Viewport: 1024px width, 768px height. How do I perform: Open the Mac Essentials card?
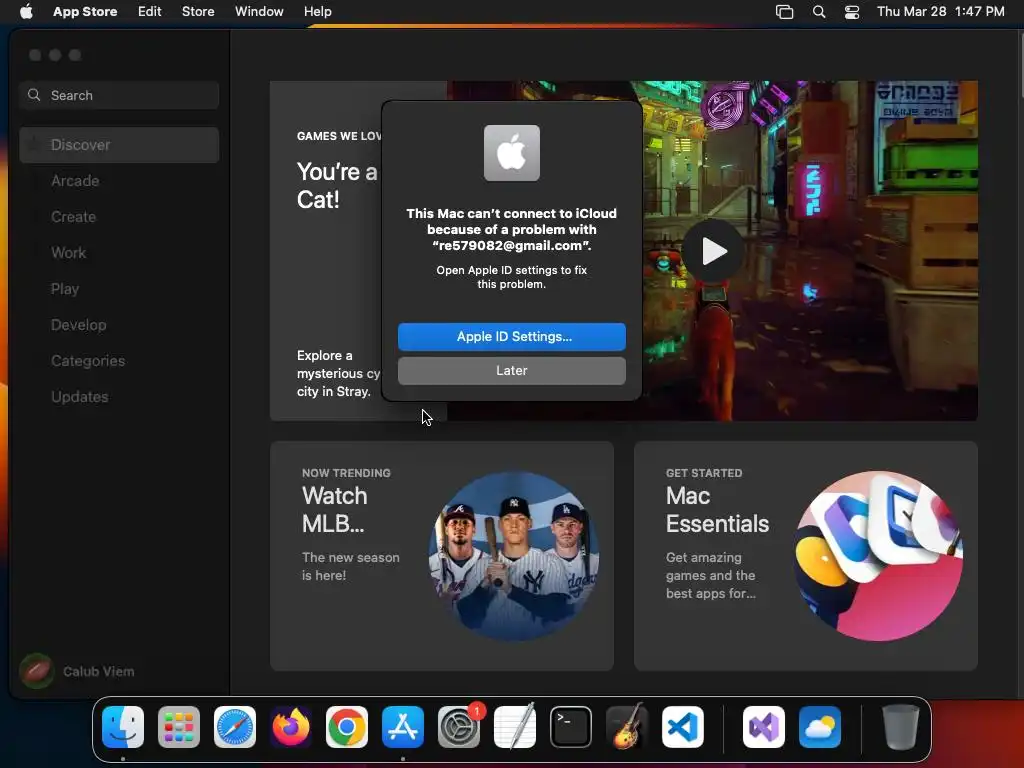click(x=806, y=556)
